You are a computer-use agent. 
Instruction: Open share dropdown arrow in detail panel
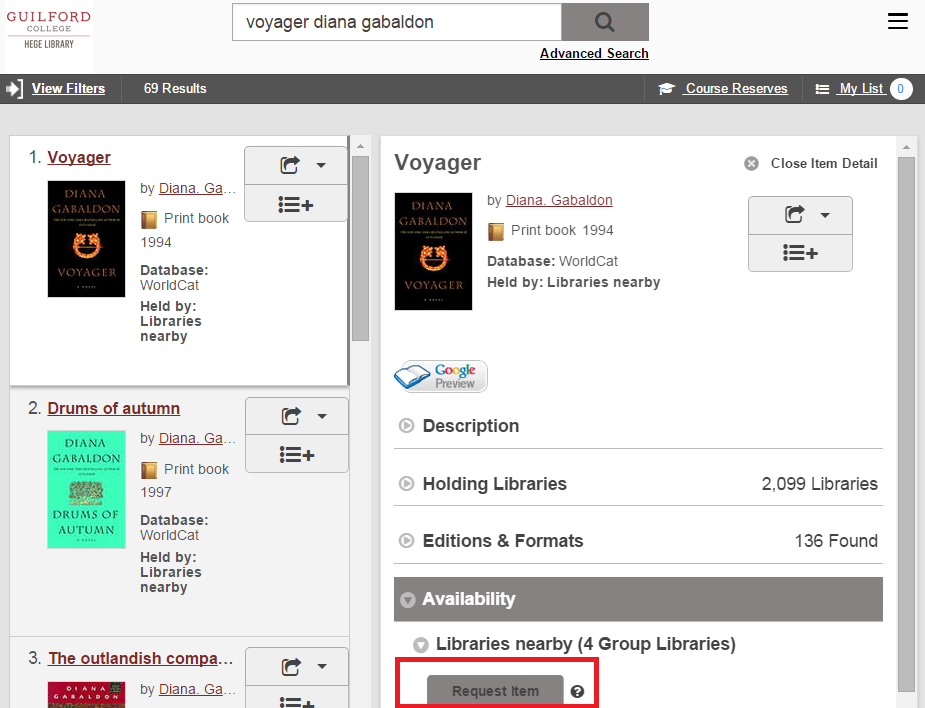pyautogui.click(x=825, y=215)
